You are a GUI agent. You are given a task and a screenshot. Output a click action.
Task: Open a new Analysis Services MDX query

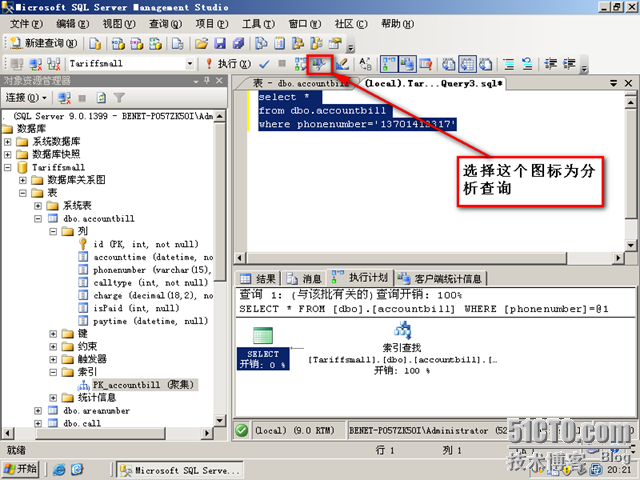pos(118,43)
